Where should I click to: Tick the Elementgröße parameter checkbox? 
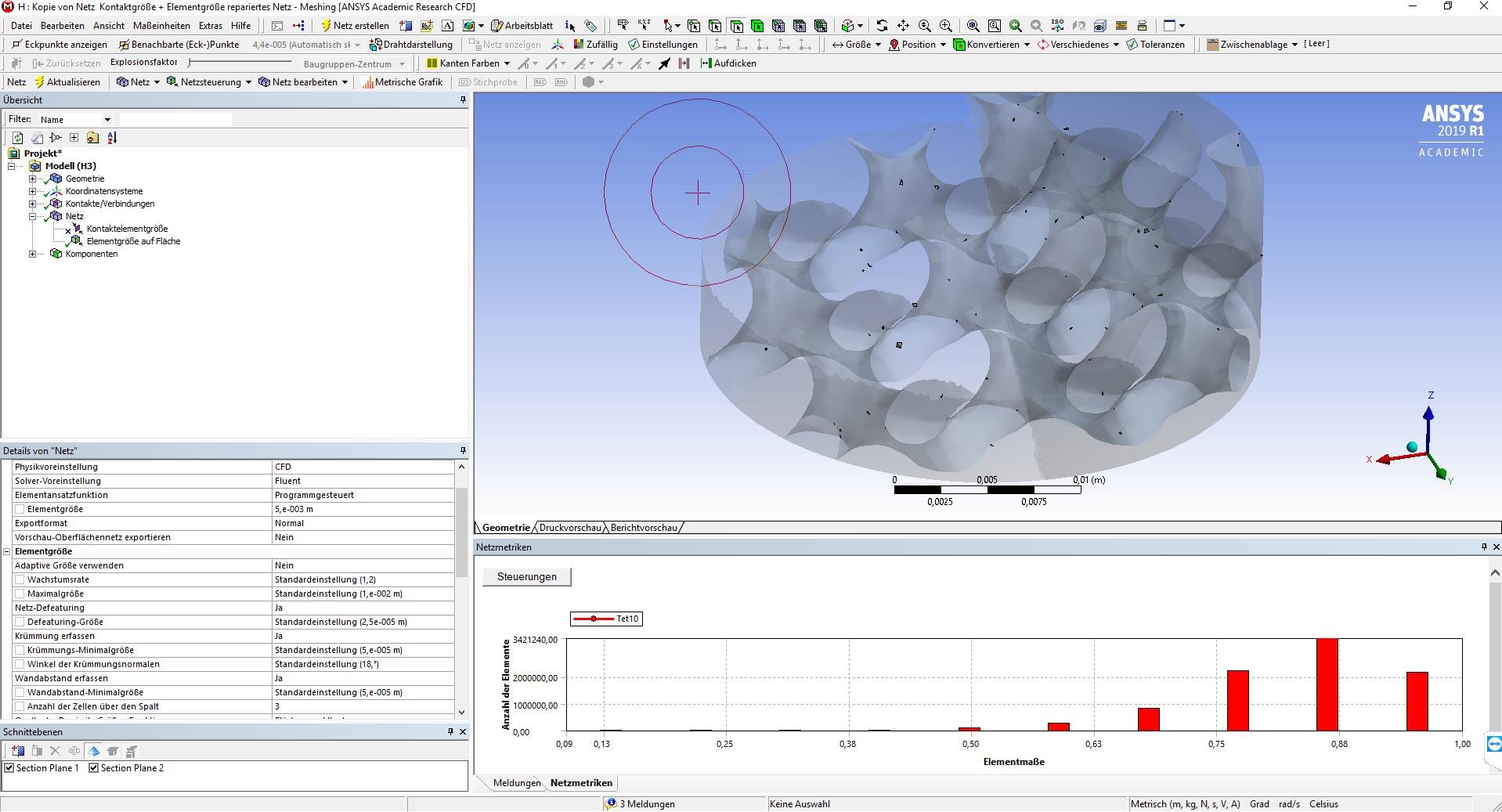pos(20,509)
